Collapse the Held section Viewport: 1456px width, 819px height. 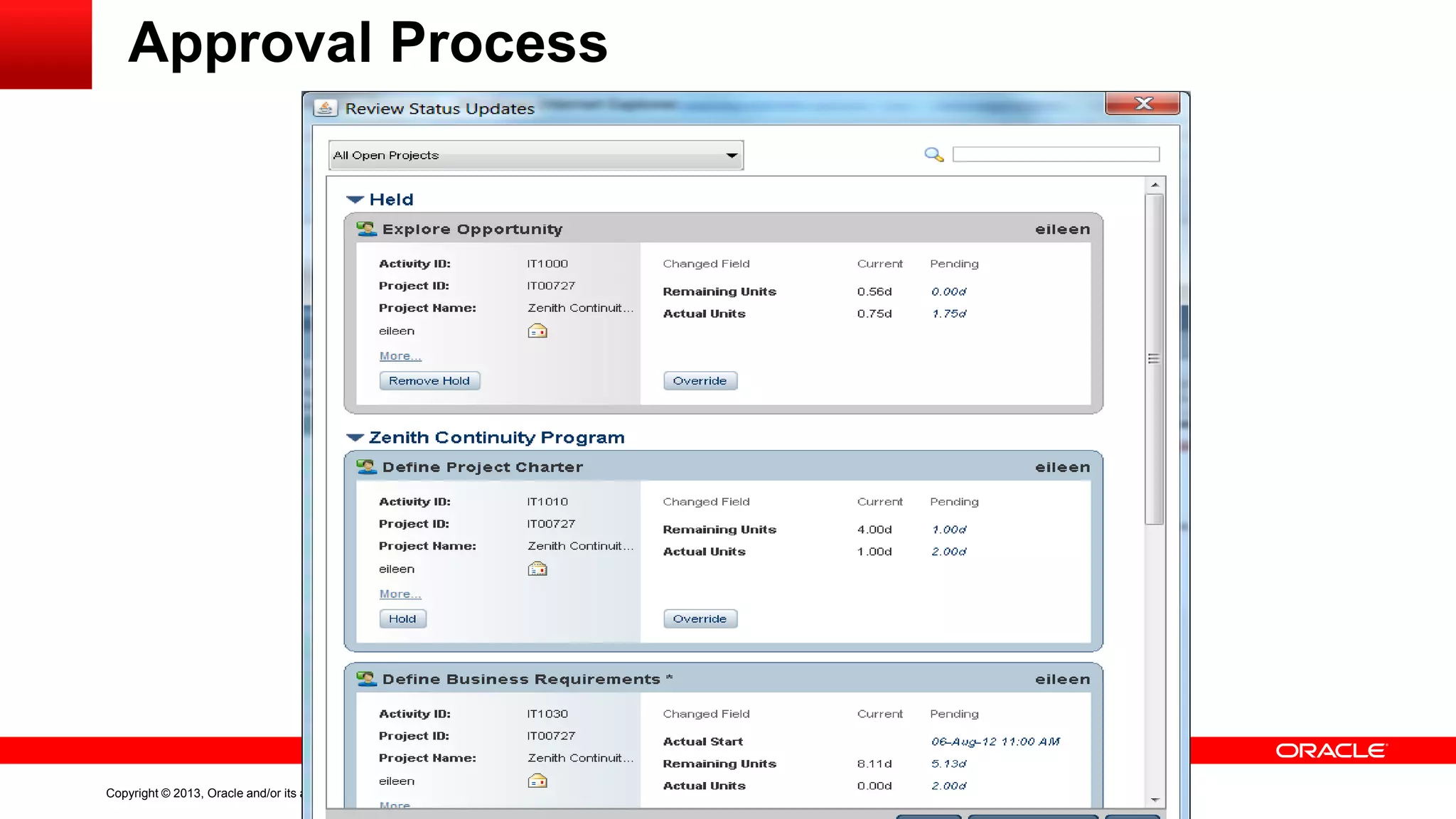(x=355, y=200)
